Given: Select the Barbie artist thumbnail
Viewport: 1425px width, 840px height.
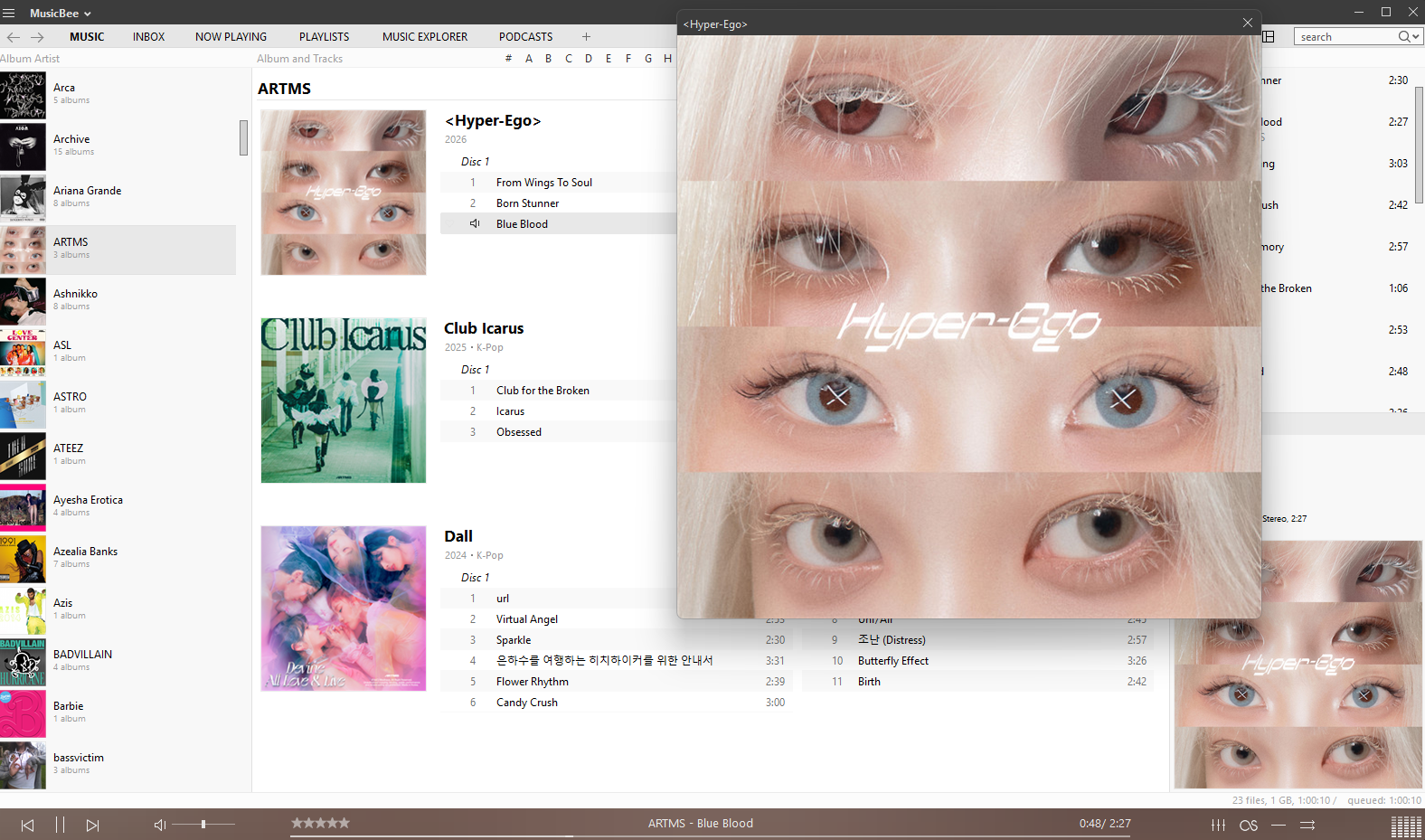Looking at the screenshot, I should 23,713.
